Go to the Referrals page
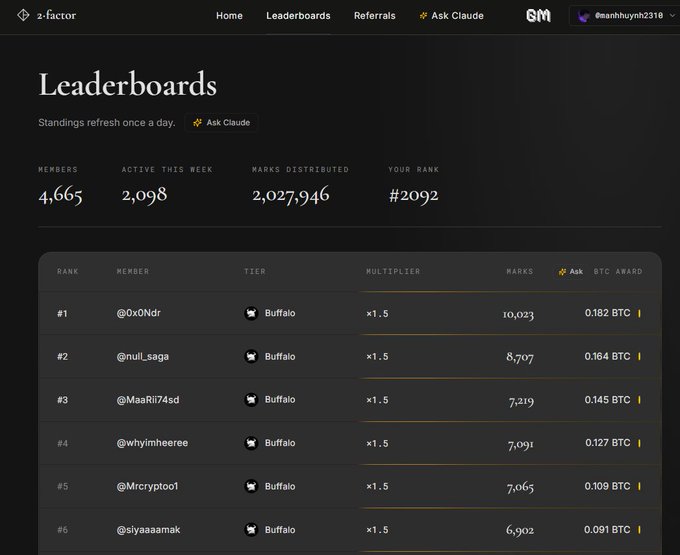The height and width of the screenshot is (555, 680). 375,16
